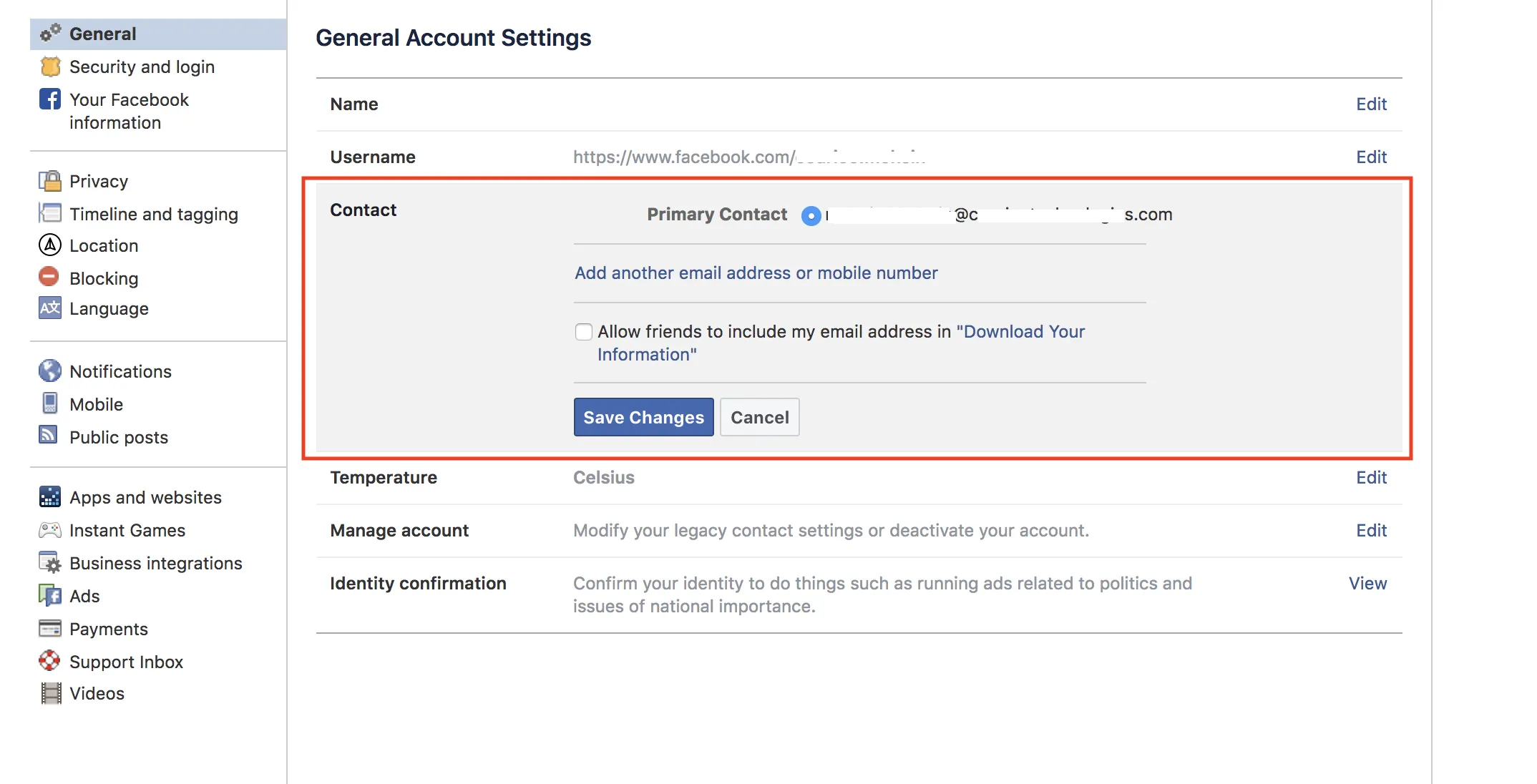This screenshot has height=784, width=1537.
Task: Select the Primary Contact email radio button
Action: point(811,215)
